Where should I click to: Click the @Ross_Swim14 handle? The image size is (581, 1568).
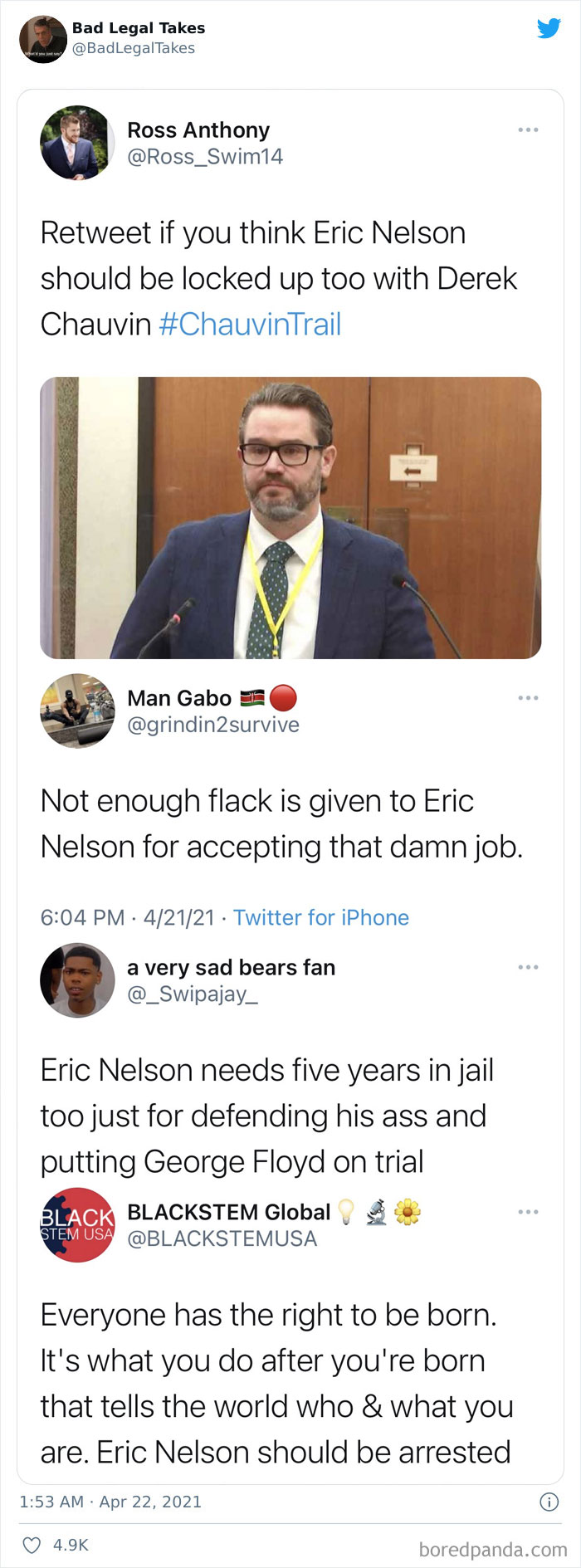[x=205, y=156]
